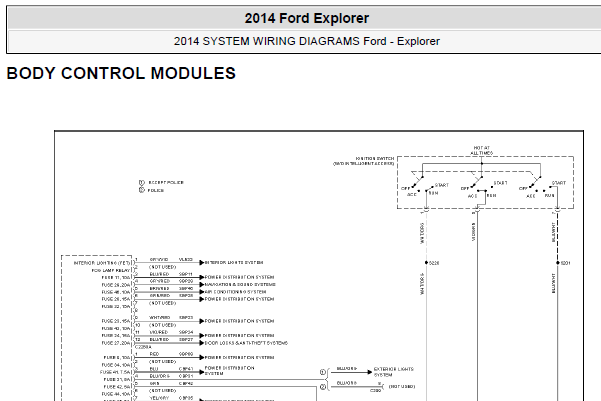Select the "FUSE 46, 10A" label
This screenshot has width=601, height=401.
click(x=116, y=292)
